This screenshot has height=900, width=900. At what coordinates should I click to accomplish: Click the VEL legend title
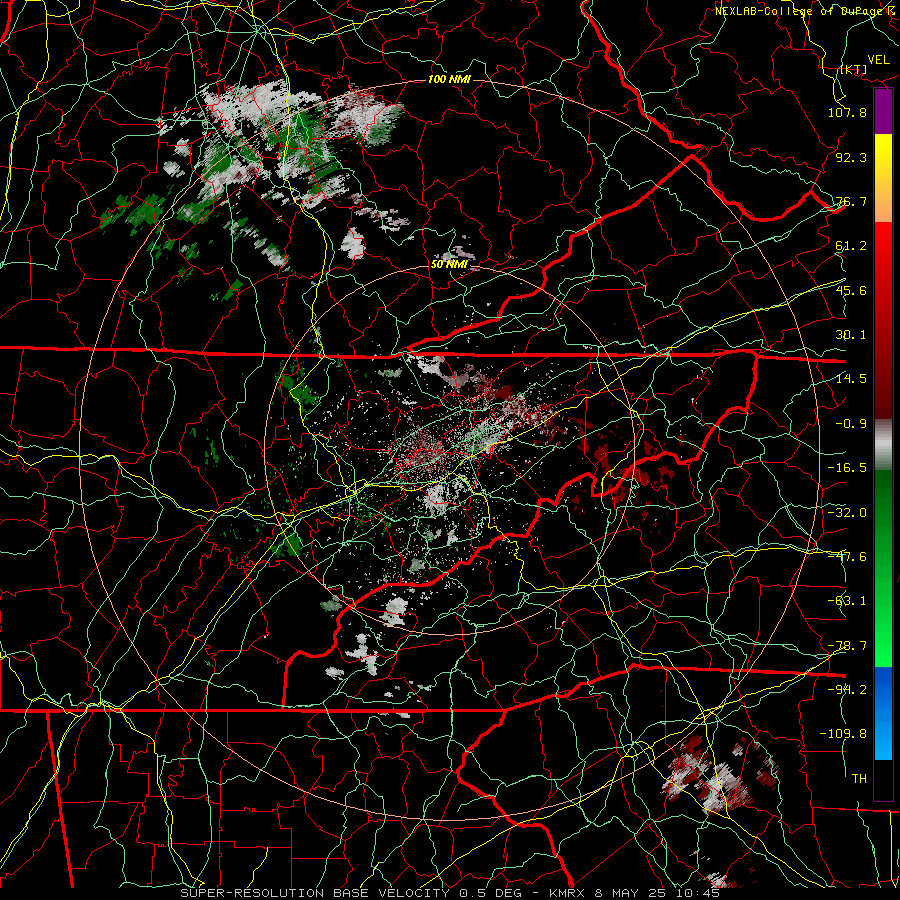pyautogui.click(x=879, y=60)
